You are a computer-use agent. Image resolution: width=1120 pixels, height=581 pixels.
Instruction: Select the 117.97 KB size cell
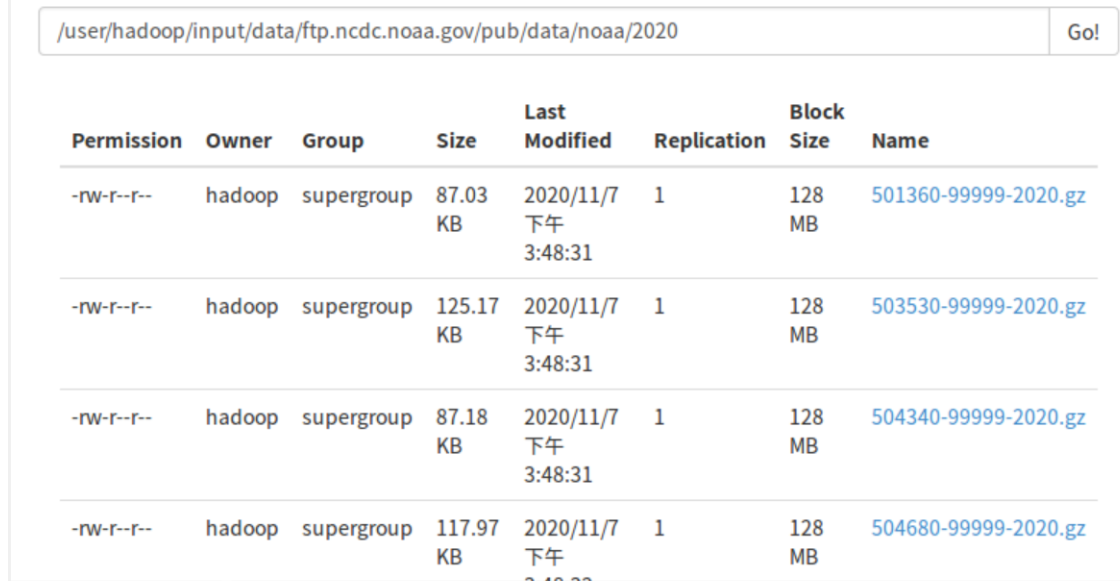pos(467,543)
